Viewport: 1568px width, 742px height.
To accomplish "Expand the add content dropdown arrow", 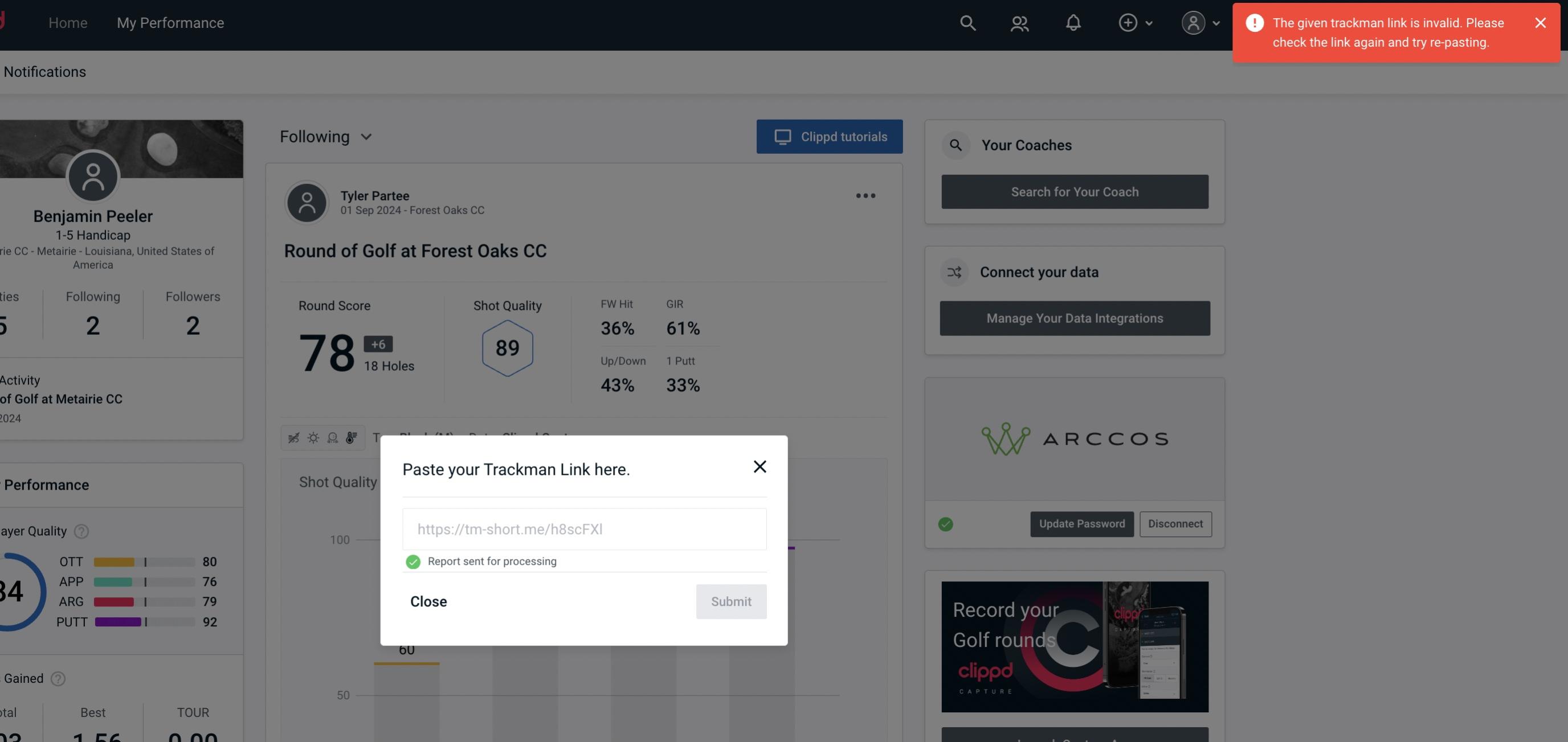I will (1149, 22).
